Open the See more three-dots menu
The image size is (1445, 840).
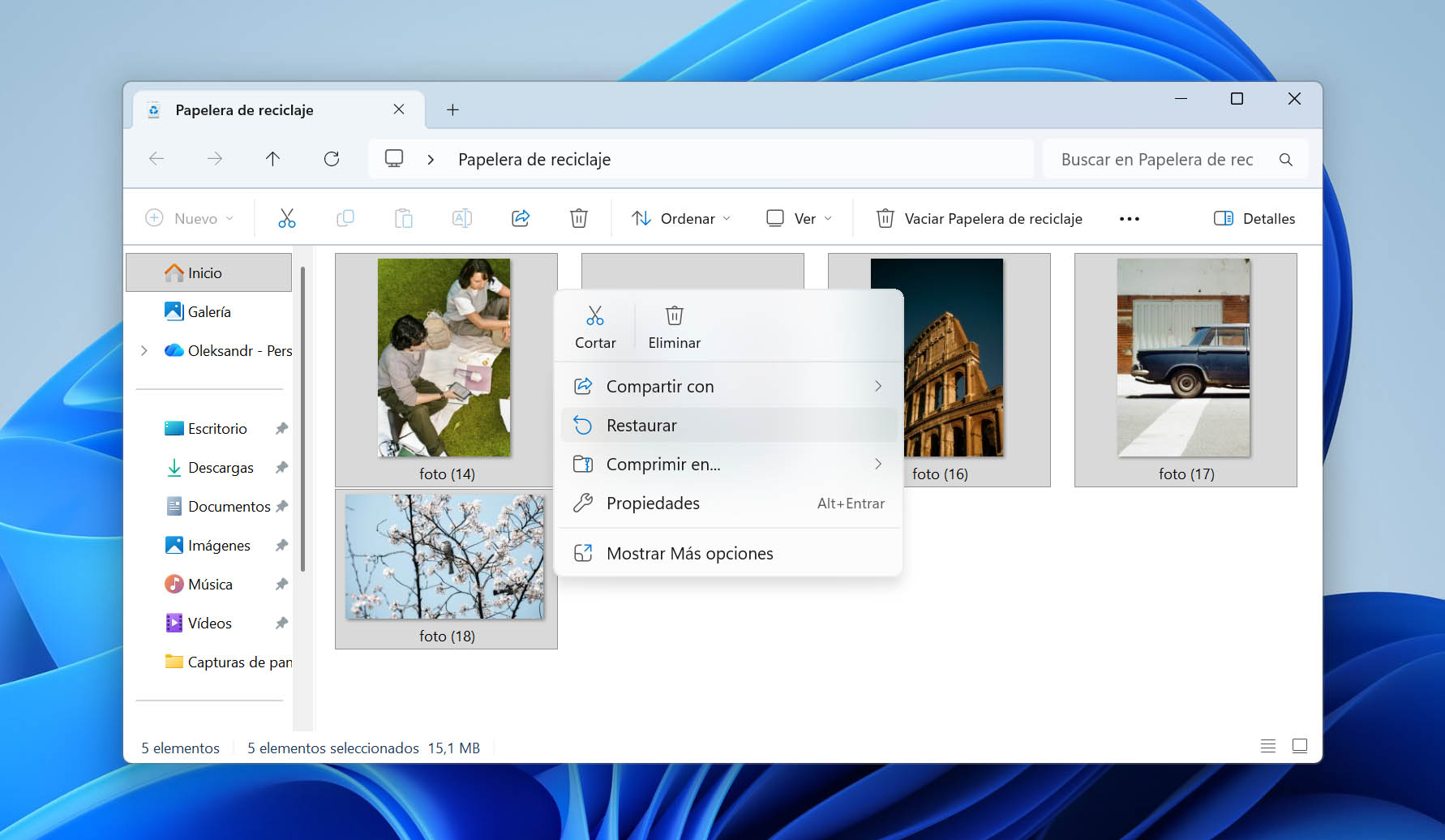point(1130,219)
